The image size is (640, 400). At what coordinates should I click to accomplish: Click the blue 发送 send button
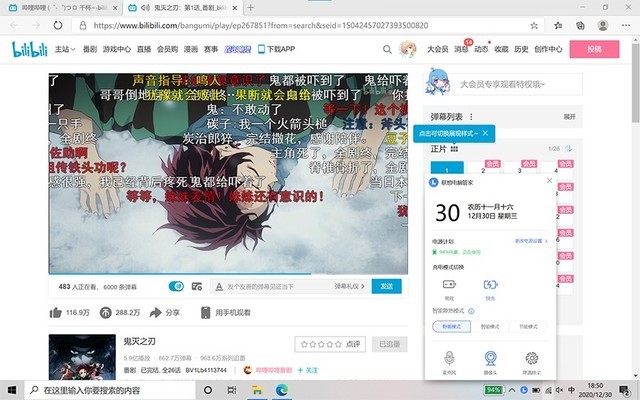point(387,287)
